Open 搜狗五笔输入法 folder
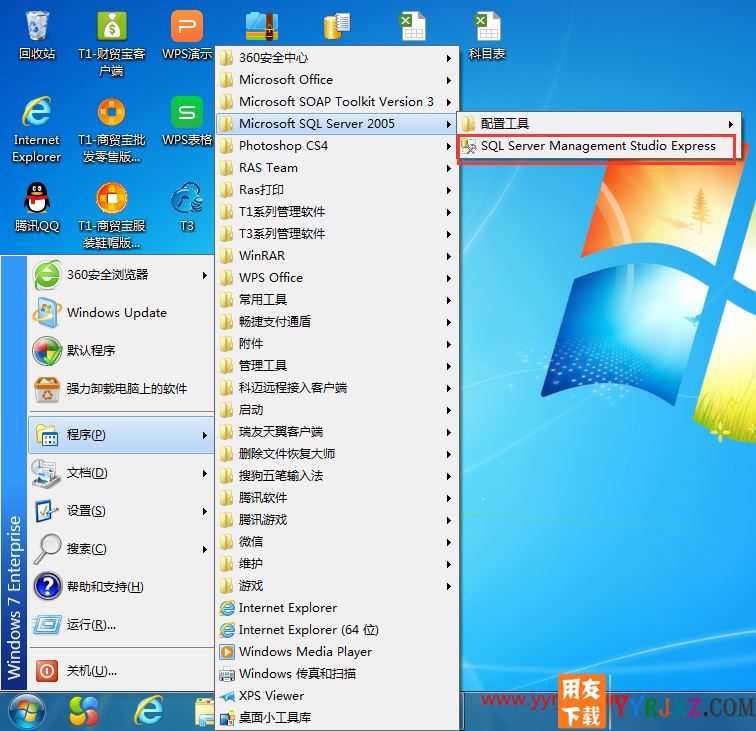756x731 pixels. (337, 476)
